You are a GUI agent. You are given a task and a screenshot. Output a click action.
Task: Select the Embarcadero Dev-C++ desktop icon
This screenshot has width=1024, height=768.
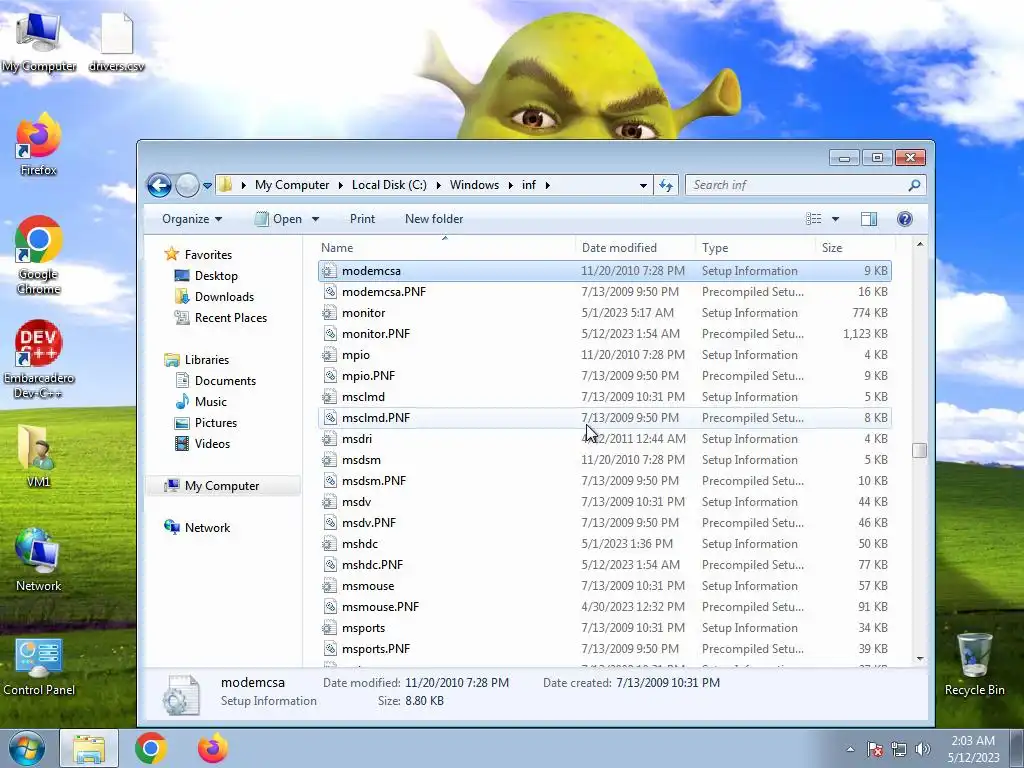[x=39, y=359]
